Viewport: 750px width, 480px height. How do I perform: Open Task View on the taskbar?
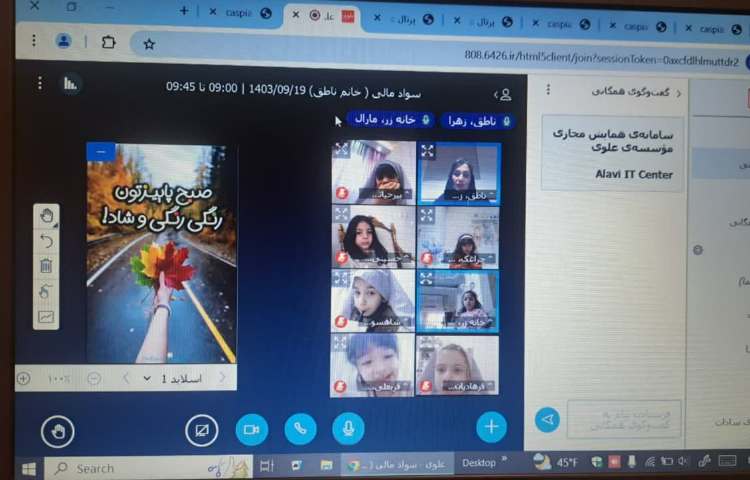(x=267, y=466)
